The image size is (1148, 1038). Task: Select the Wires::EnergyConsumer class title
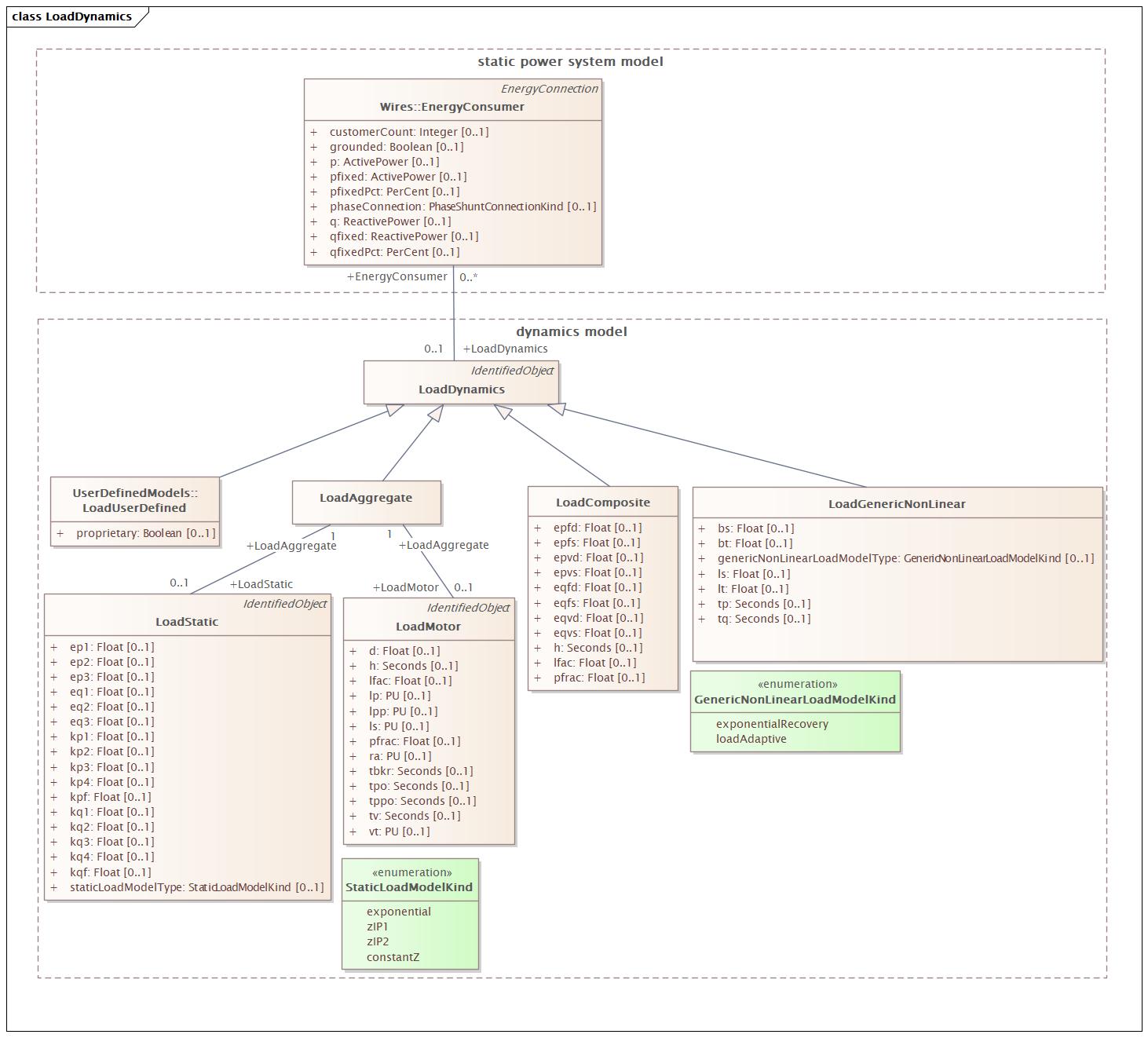pyautogui.click(x=452, y=107)
